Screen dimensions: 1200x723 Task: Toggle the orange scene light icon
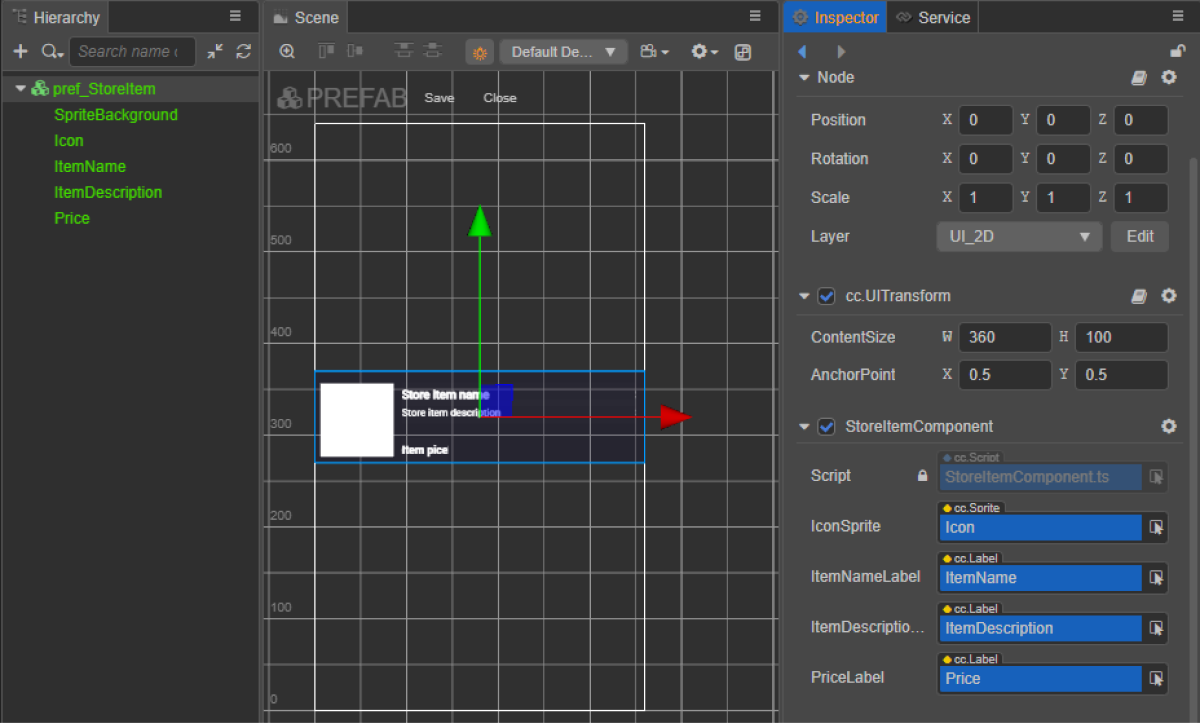480,53
